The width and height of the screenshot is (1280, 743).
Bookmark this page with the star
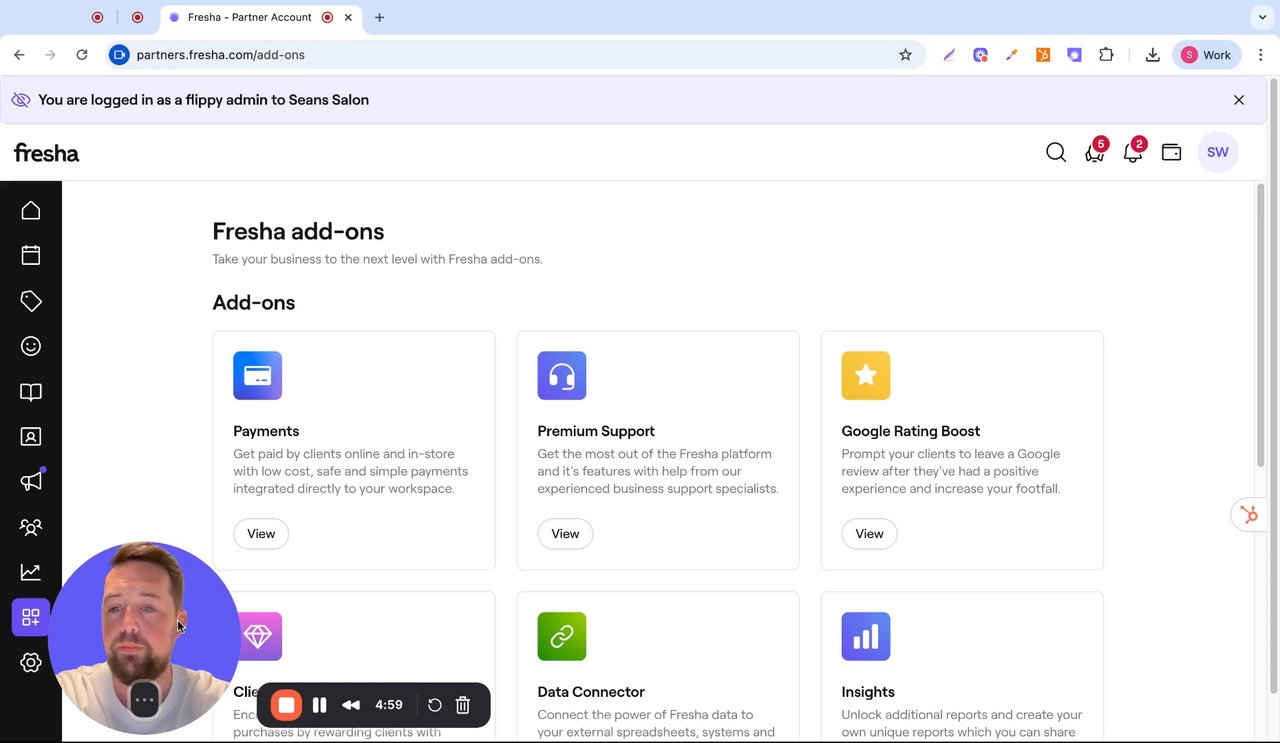[x=906, y=55]
